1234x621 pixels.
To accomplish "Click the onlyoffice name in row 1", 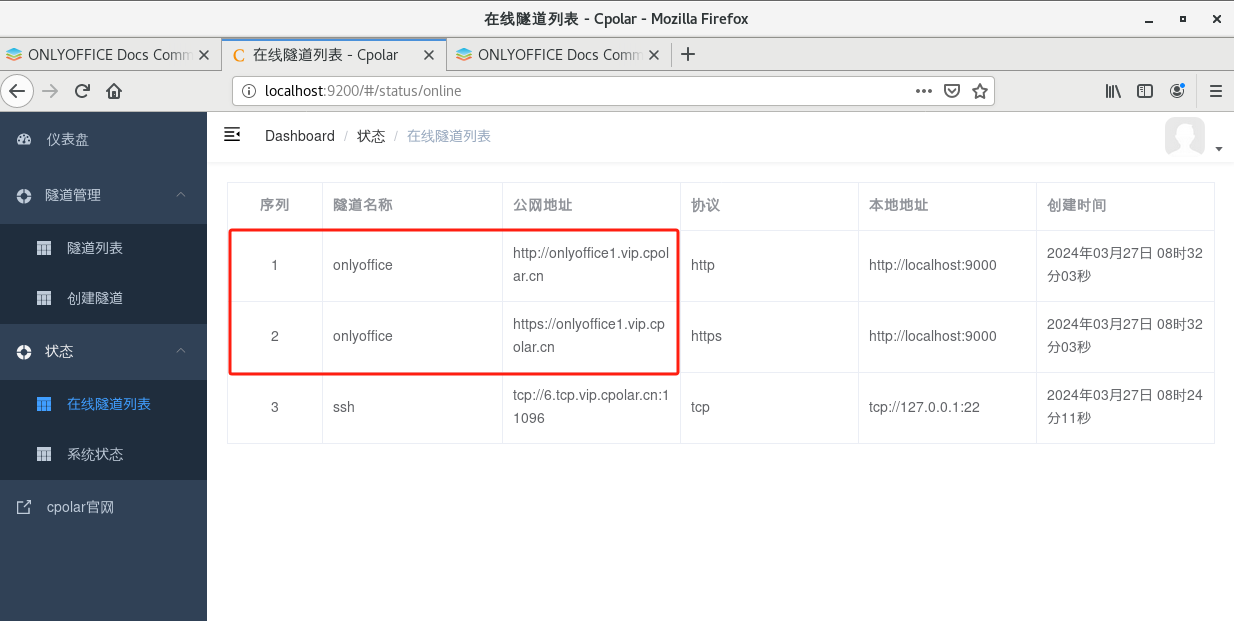I will 363,265.
